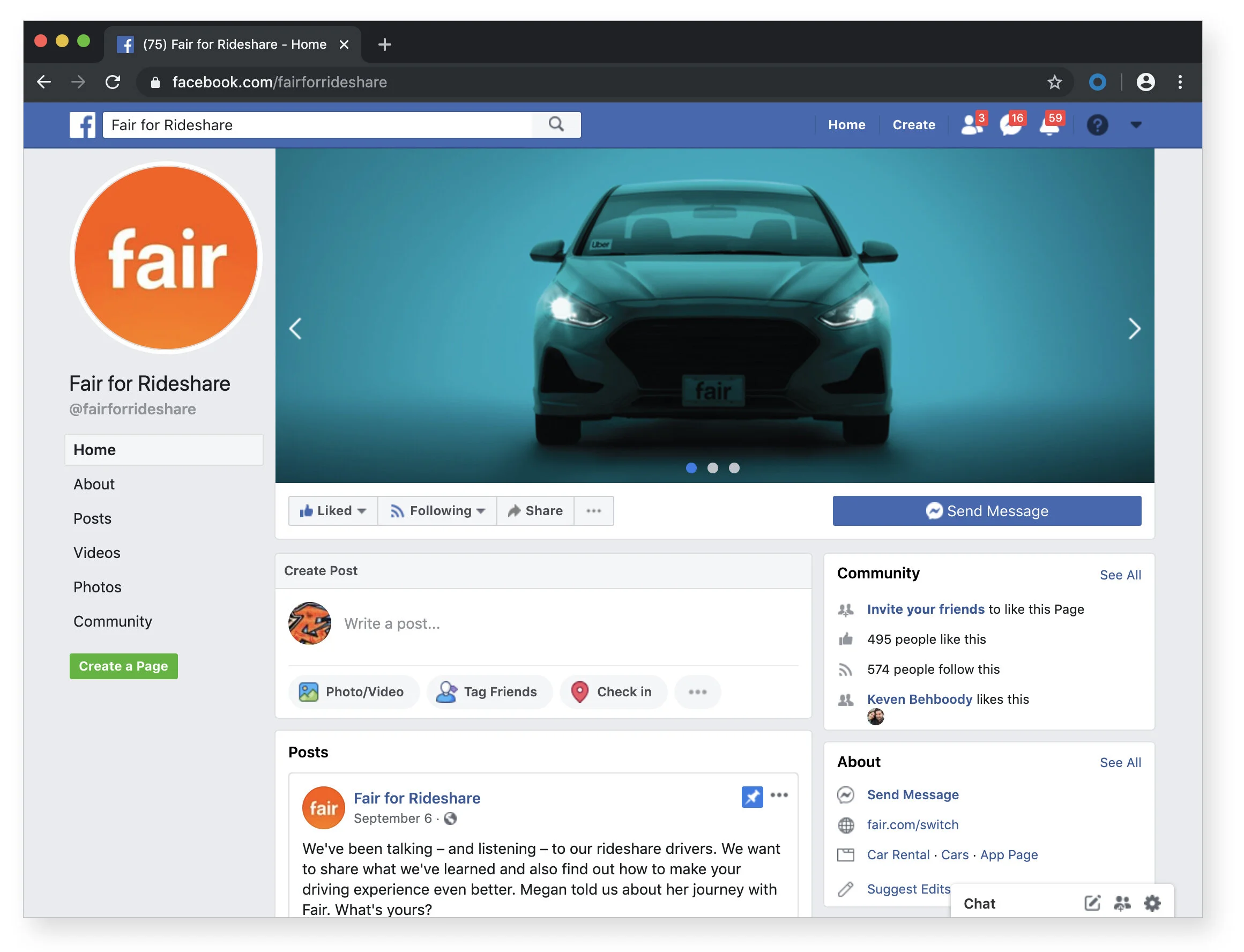1244x952 pixels.
Task: Open the pinned post's options menu
Action: [780, 795]
